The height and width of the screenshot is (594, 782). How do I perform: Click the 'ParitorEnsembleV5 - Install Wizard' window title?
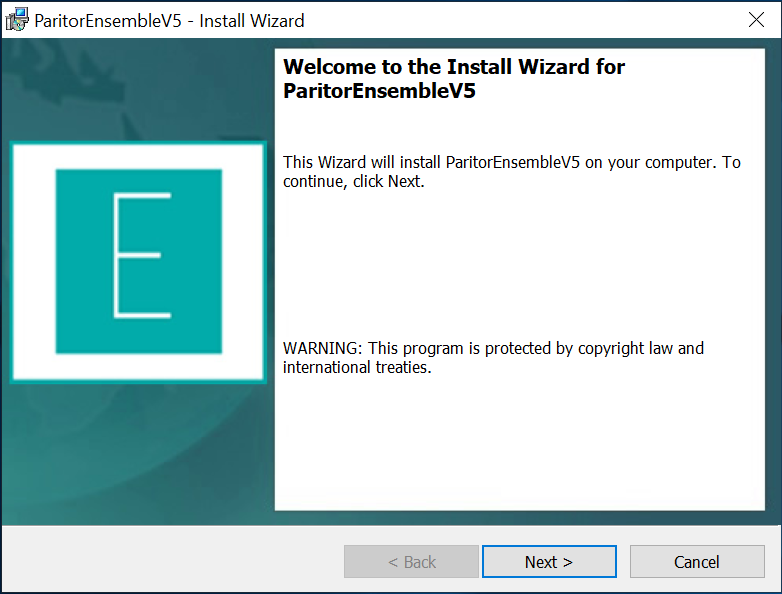169,20
